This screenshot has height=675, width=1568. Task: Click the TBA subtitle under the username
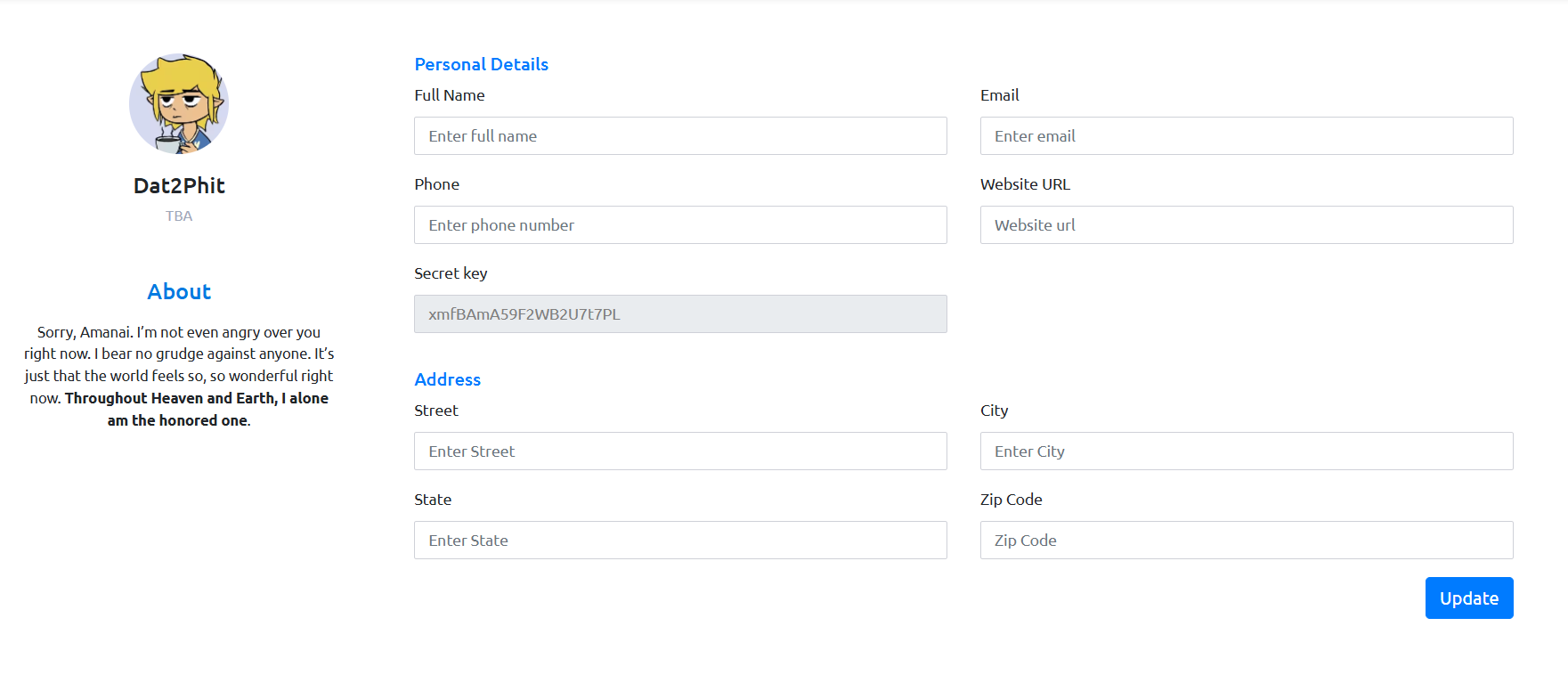(x=179, y=216)
